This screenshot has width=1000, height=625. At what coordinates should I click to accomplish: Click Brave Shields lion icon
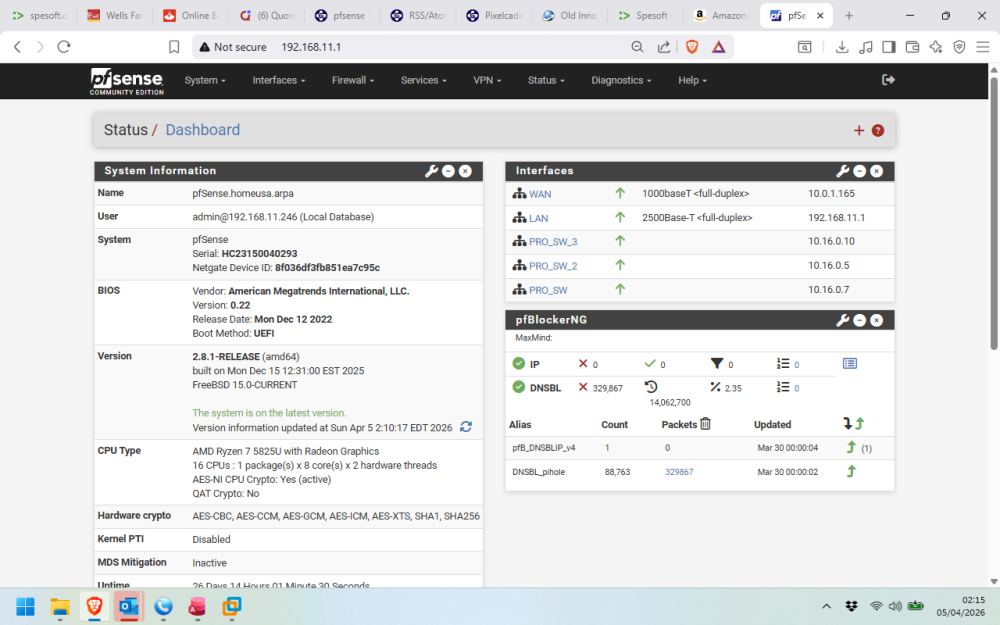[692, 47]
